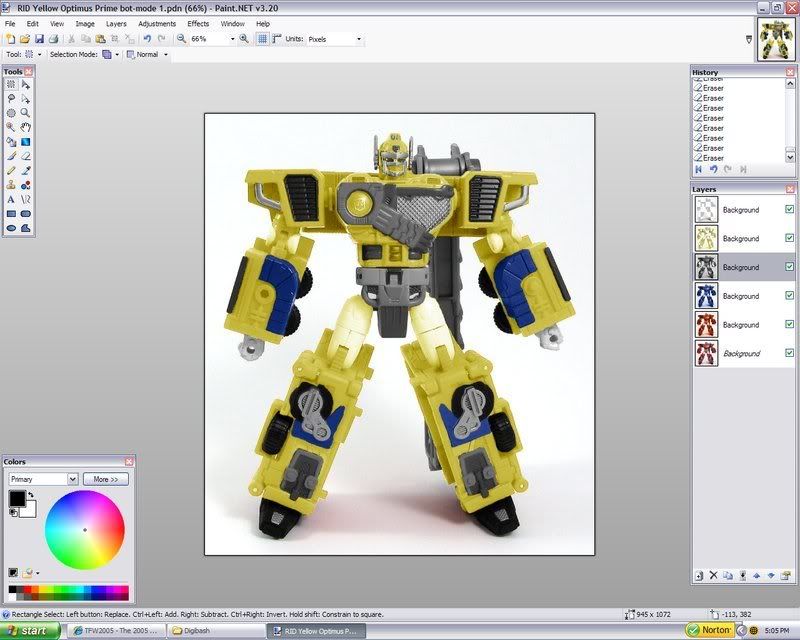Click the History rewind-to-start button
This screenshot has height=640, width=800.
point(698,169)
